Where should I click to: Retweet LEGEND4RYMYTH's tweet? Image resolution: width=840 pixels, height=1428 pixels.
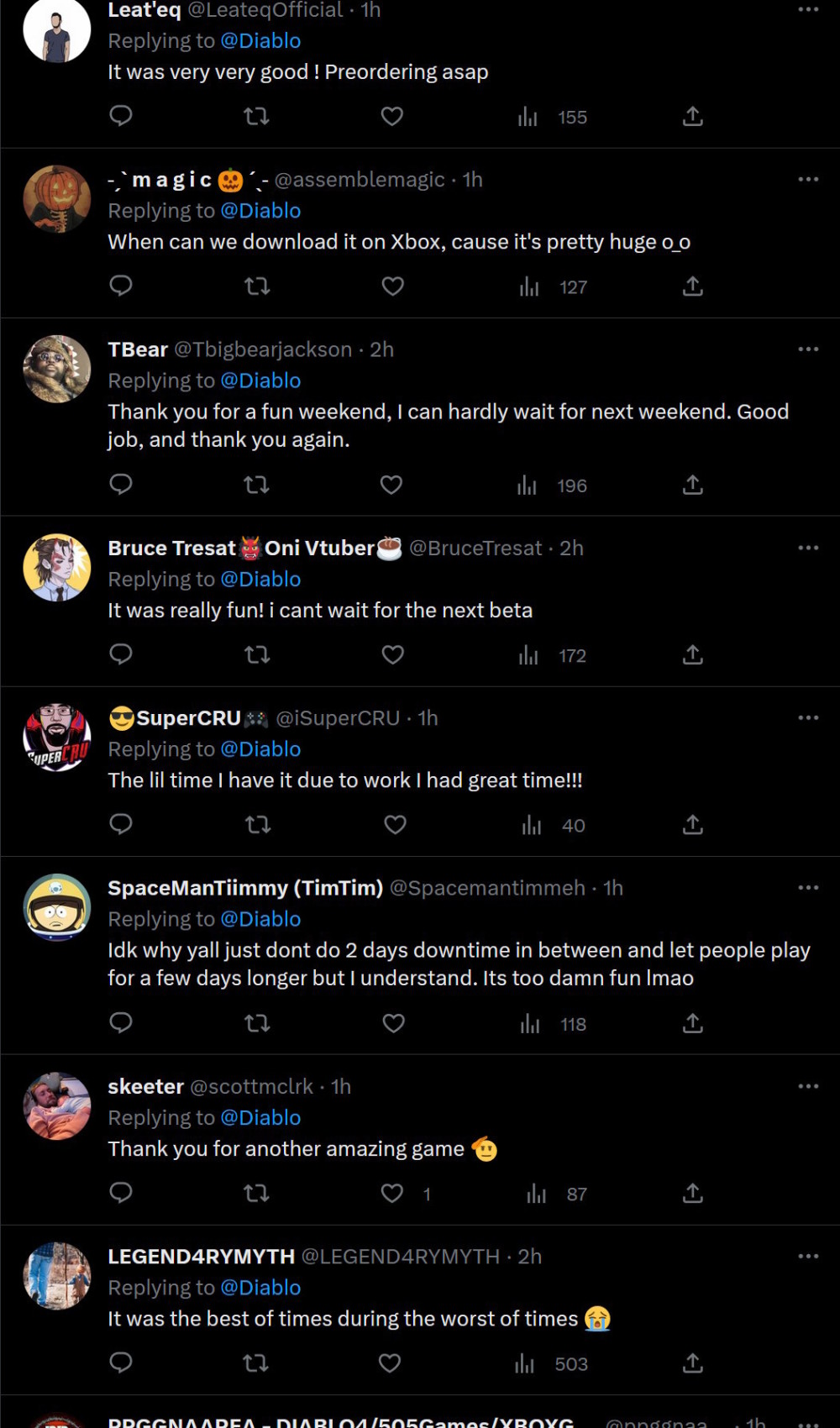pyautogui.click(x=256, y=1362)
